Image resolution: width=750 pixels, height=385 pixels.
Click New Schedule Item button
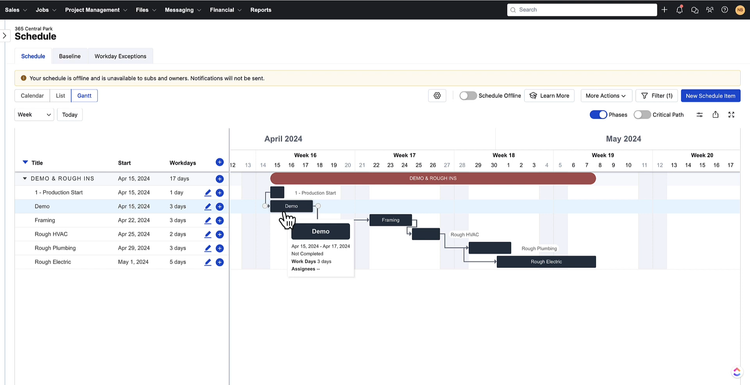tap(710, 96)
